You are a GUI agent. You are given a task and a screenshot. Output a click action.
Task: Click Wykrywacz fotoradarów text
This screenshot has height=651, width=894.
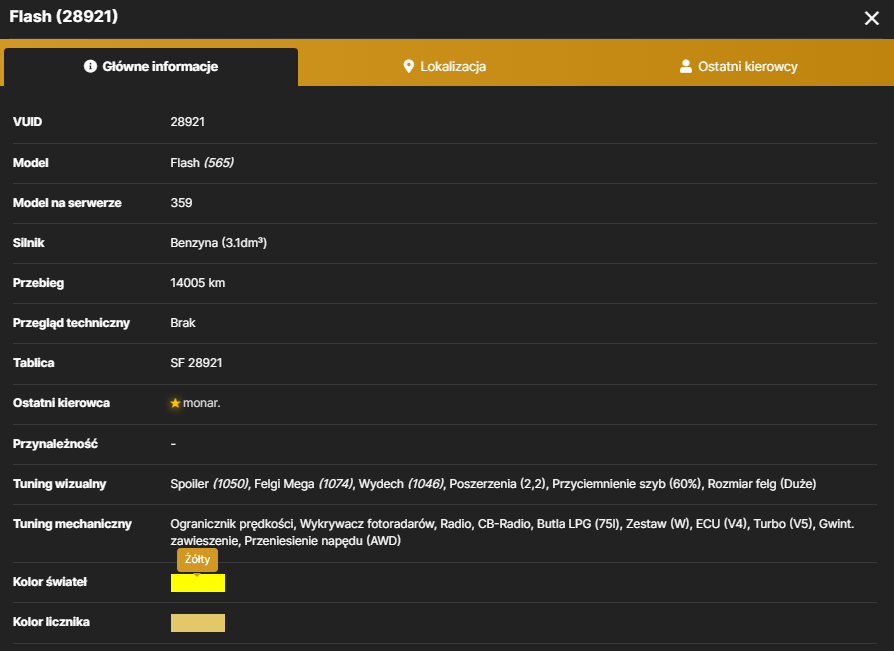[x=367, y=524]
